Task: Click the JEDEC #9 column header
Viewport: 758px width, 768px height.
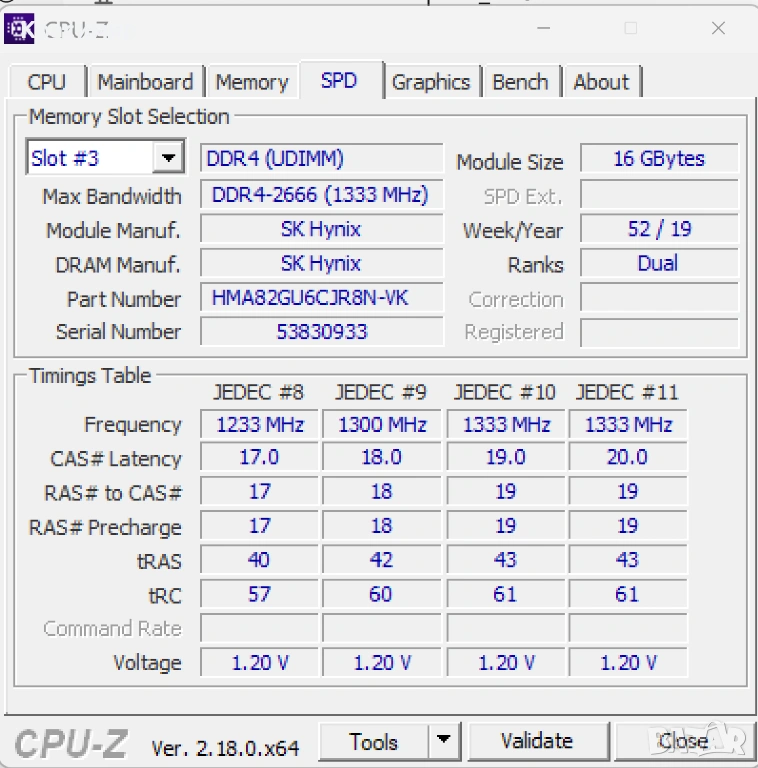Action: [381, 392]
